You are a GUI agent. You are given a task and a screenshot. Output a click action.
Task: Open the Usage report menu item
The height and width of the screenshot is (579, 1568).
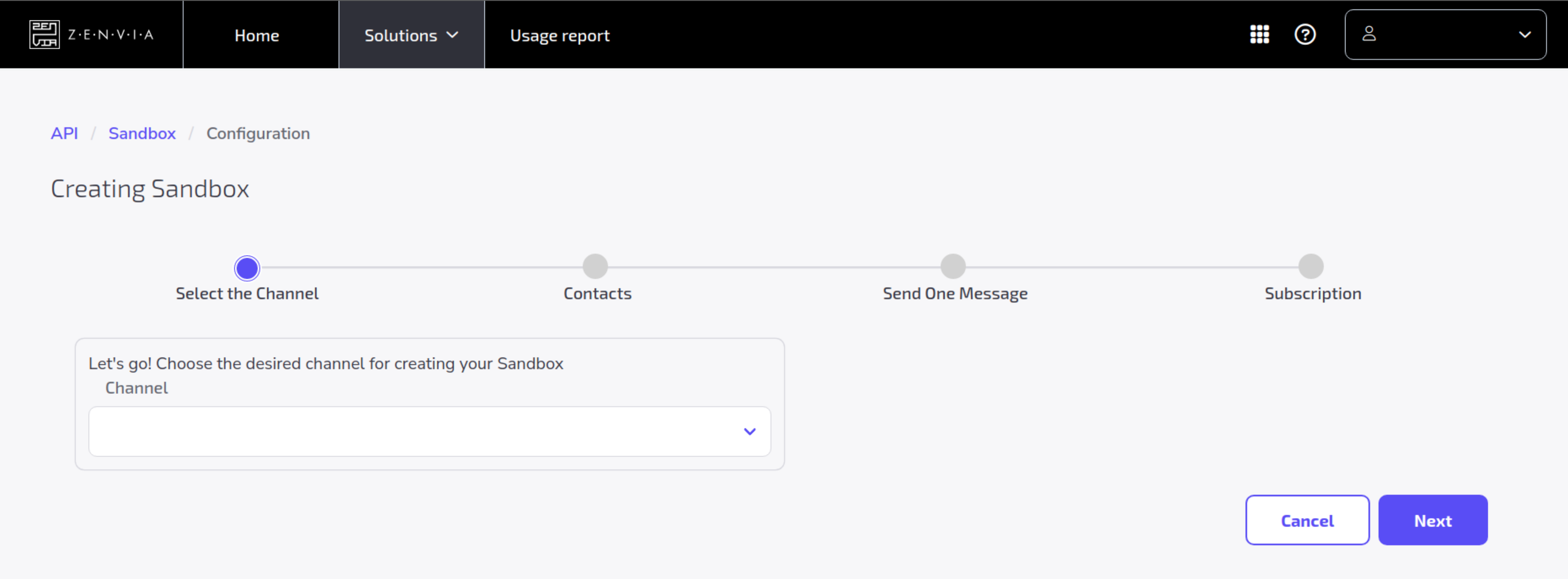click(559, 35)
